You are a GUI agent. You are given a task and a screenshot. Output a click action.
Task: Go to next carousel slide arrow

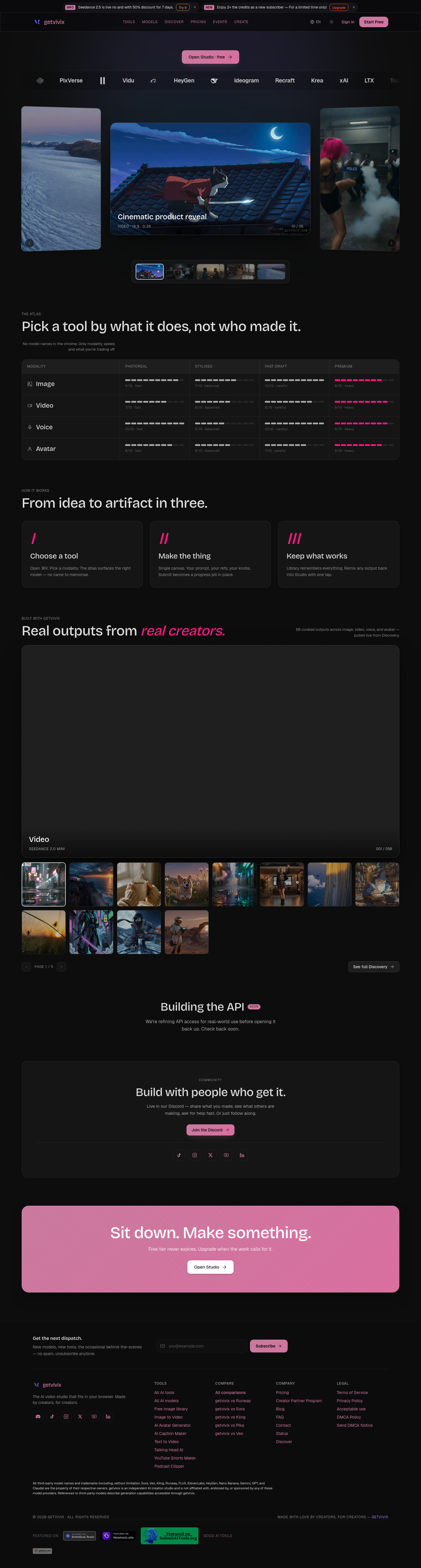[391, 243]
